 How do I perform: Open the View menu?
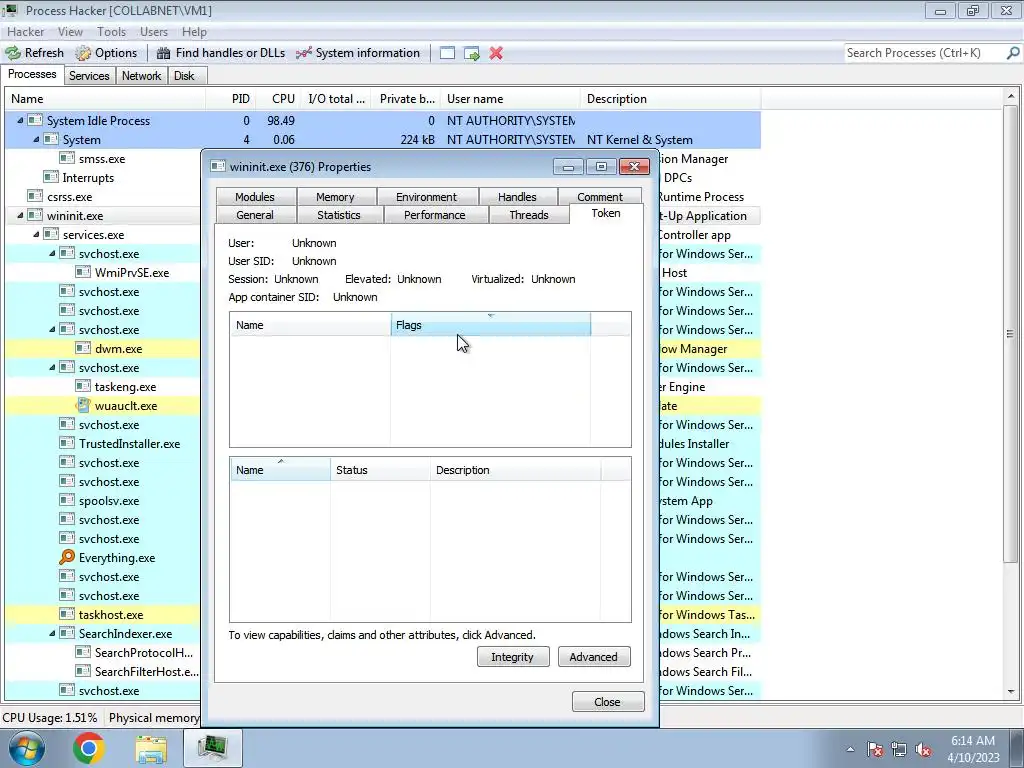(x=70, y=31)
